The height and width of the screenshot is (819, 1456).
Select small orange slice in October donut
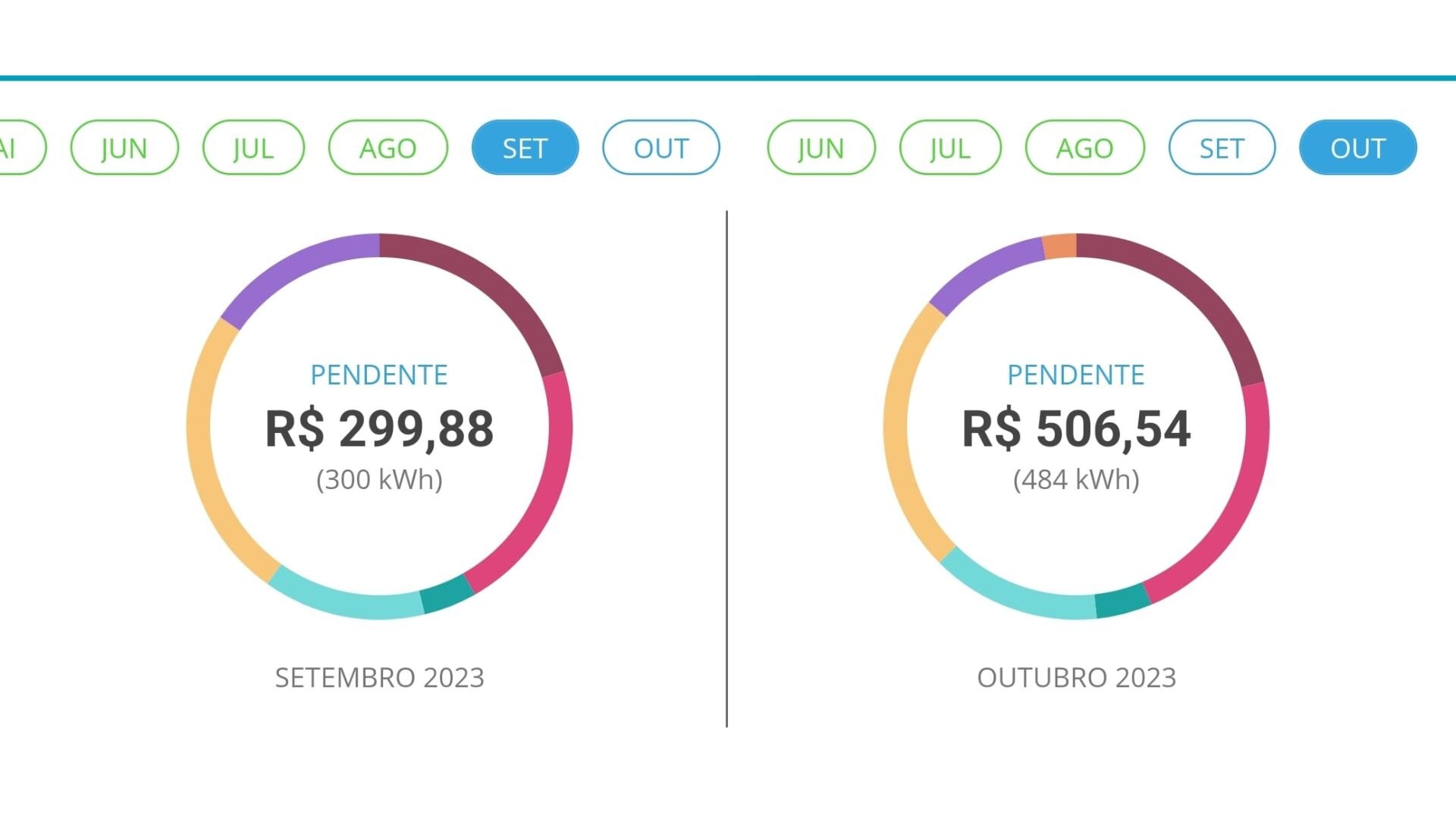click(1060, 246)
